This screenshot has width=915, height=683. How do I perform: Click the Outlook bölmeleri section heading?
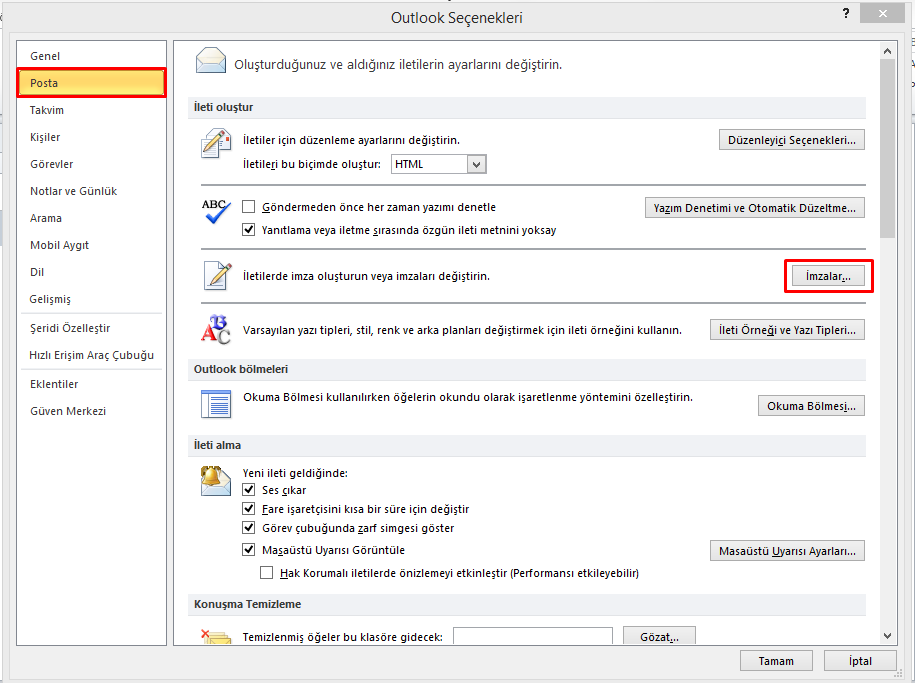241,370
